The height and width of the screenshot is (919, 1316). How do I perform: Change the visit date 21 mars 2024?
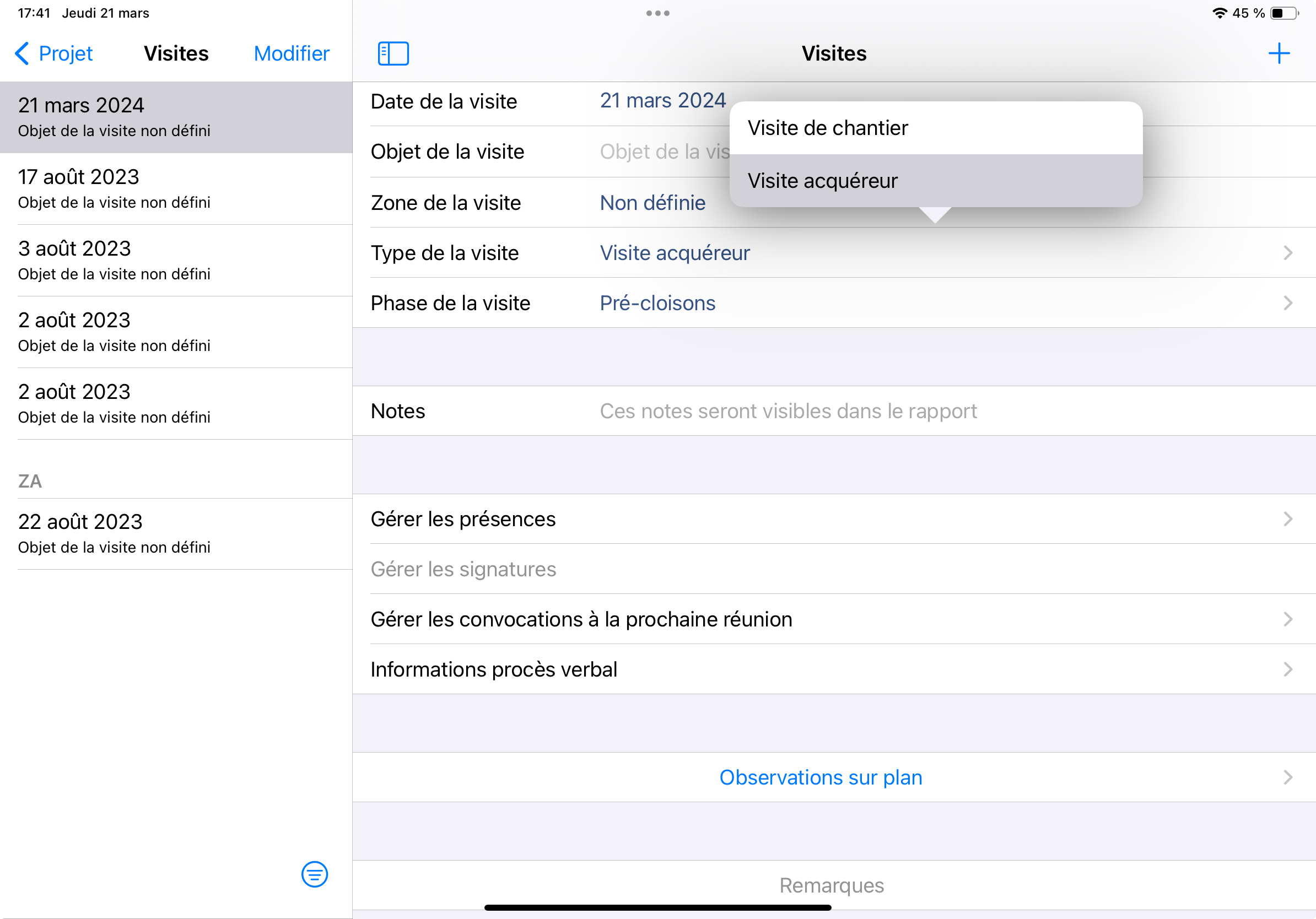pos(662,101)
